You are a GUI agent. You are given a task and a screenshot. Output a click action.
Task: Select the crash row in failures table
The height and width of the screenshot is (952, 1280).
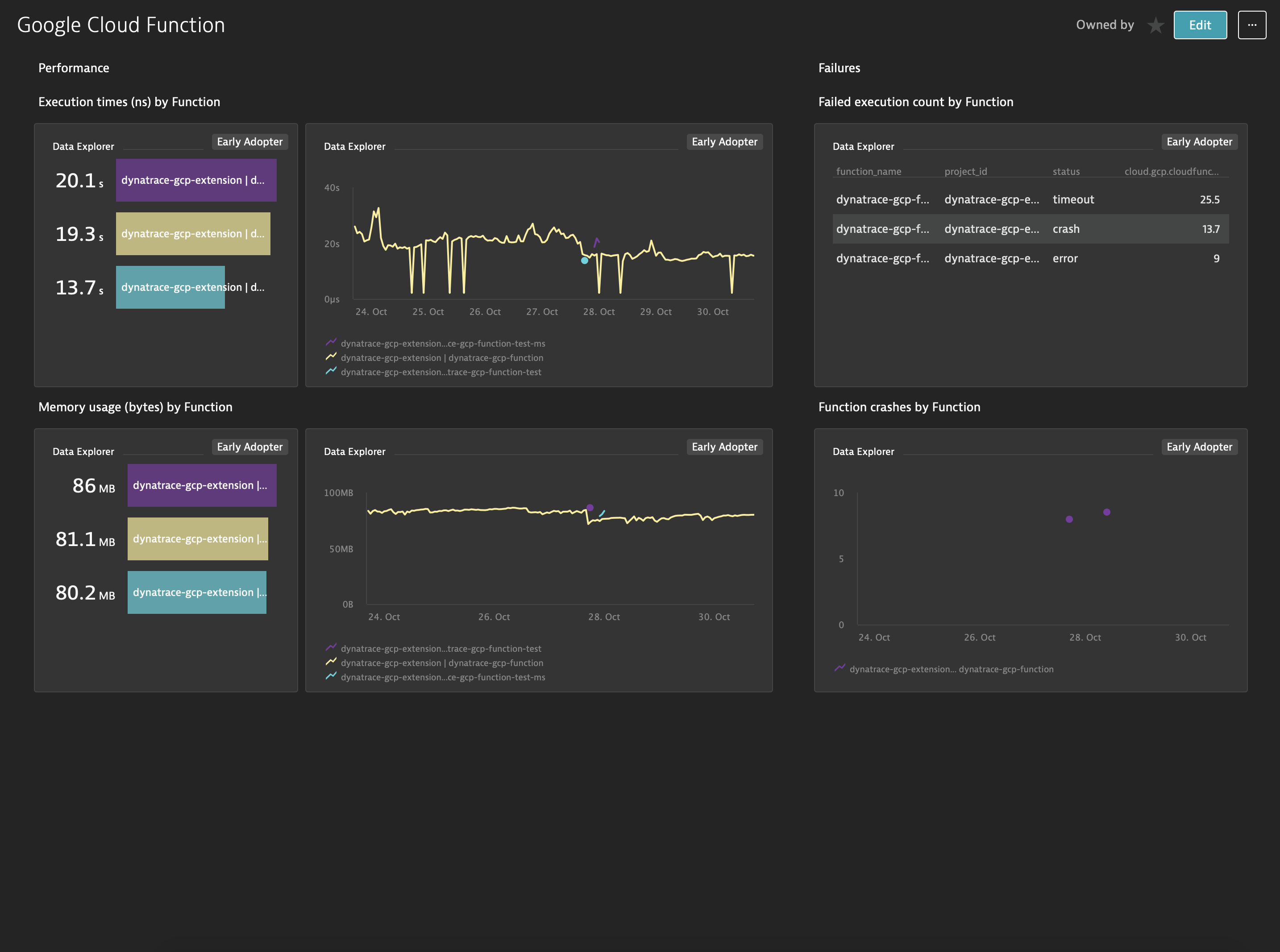coord(1031,229)
